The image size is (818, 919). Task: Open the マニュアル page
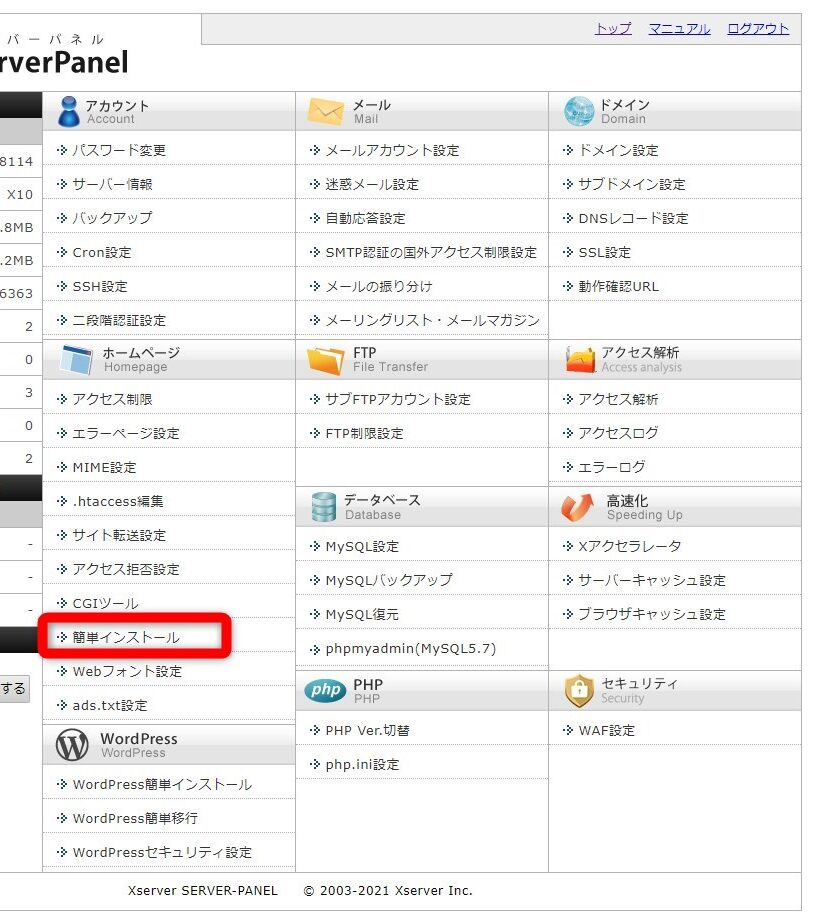click(678, 29)
